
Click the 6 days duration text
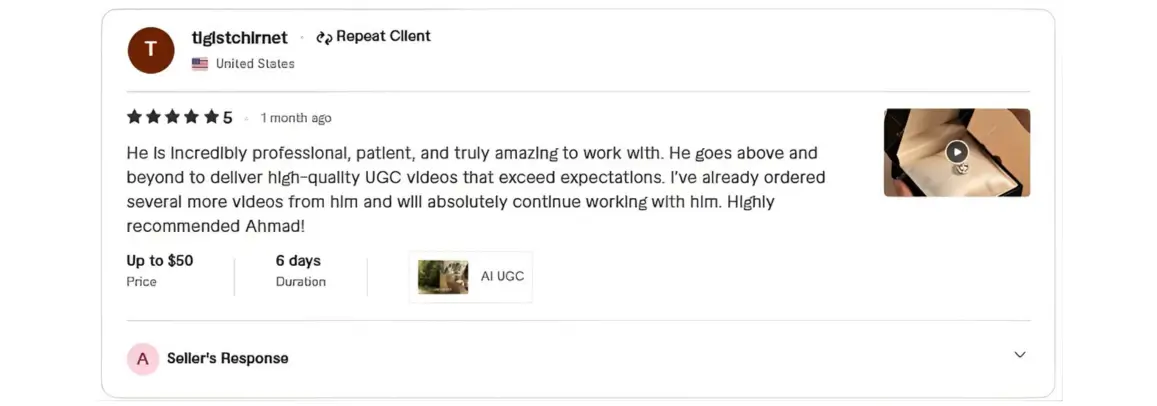pos(298,261)
